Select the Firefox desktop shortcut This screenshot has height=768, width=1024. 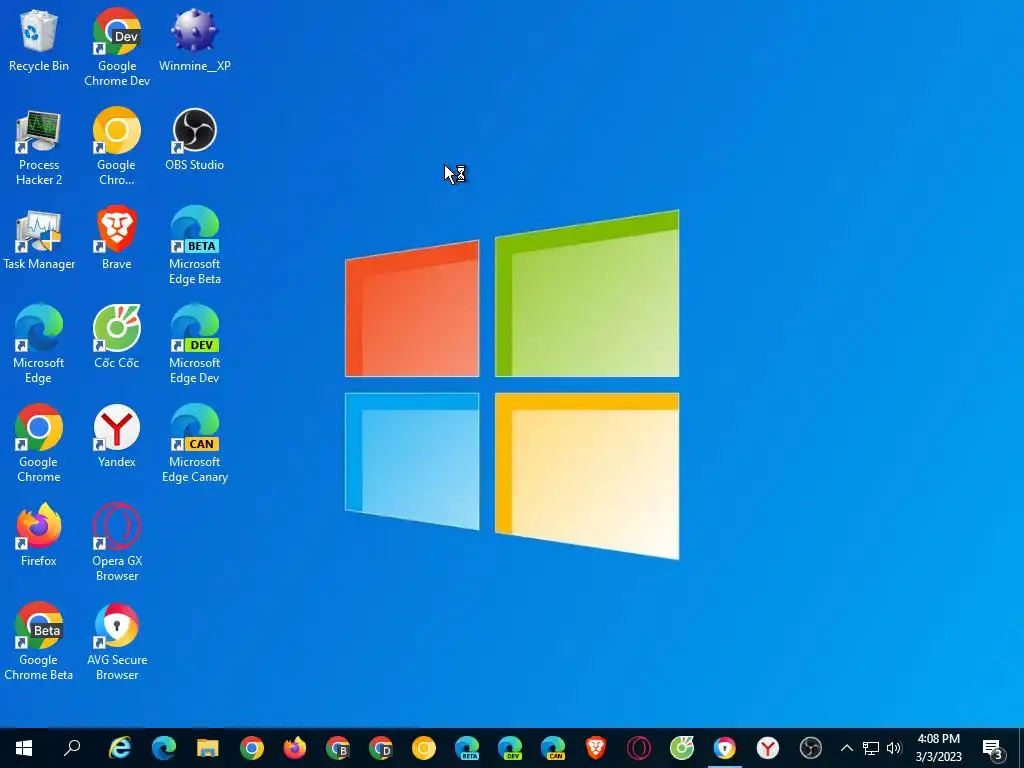pyautogui.click(x=39, y=536)
